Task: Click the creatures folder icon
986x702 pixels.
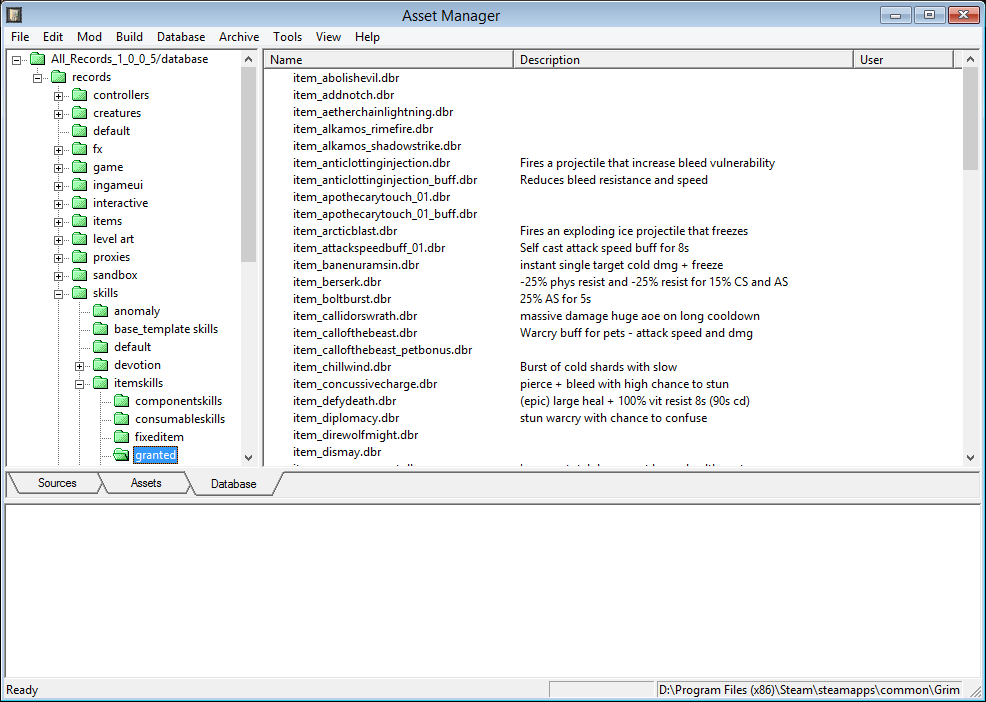Action: coord(79,113)
